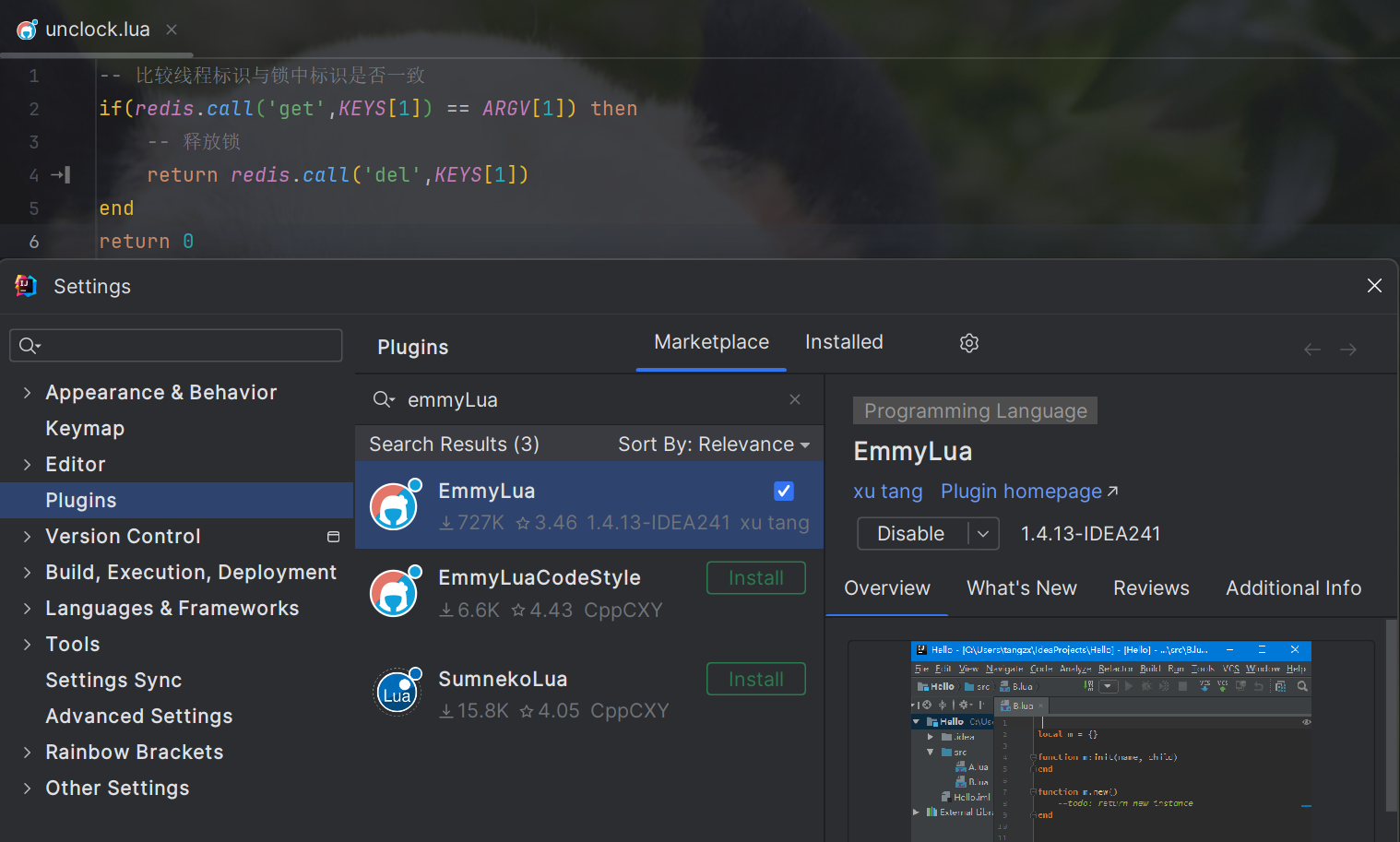The height and width of the screenshot is (842, 1400).
Task: Click the Disable button for EmmyLua
Action: [x=911, y=534]
